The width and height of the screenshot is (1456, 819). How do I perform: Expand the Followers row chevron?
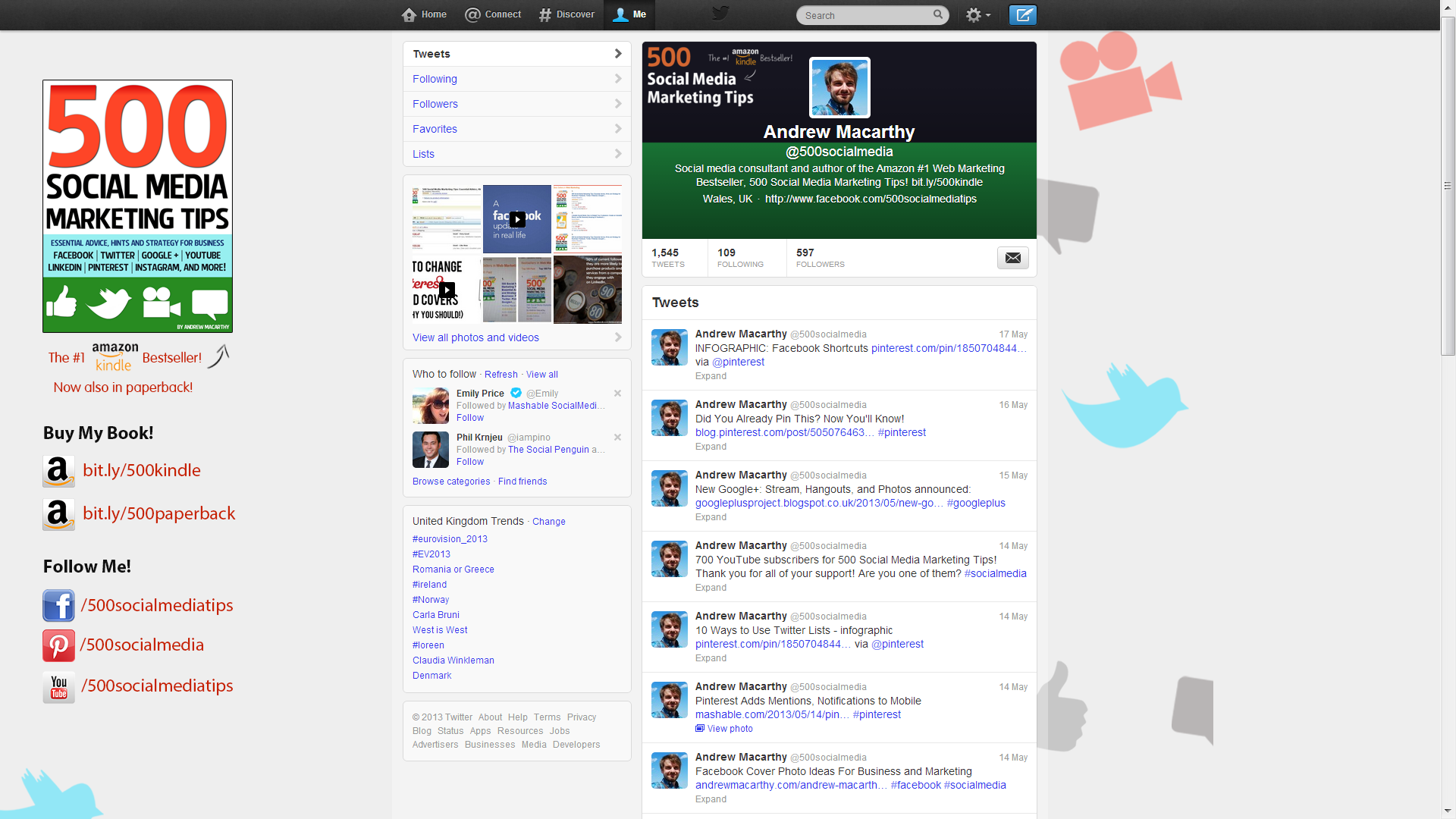[618, 104]
